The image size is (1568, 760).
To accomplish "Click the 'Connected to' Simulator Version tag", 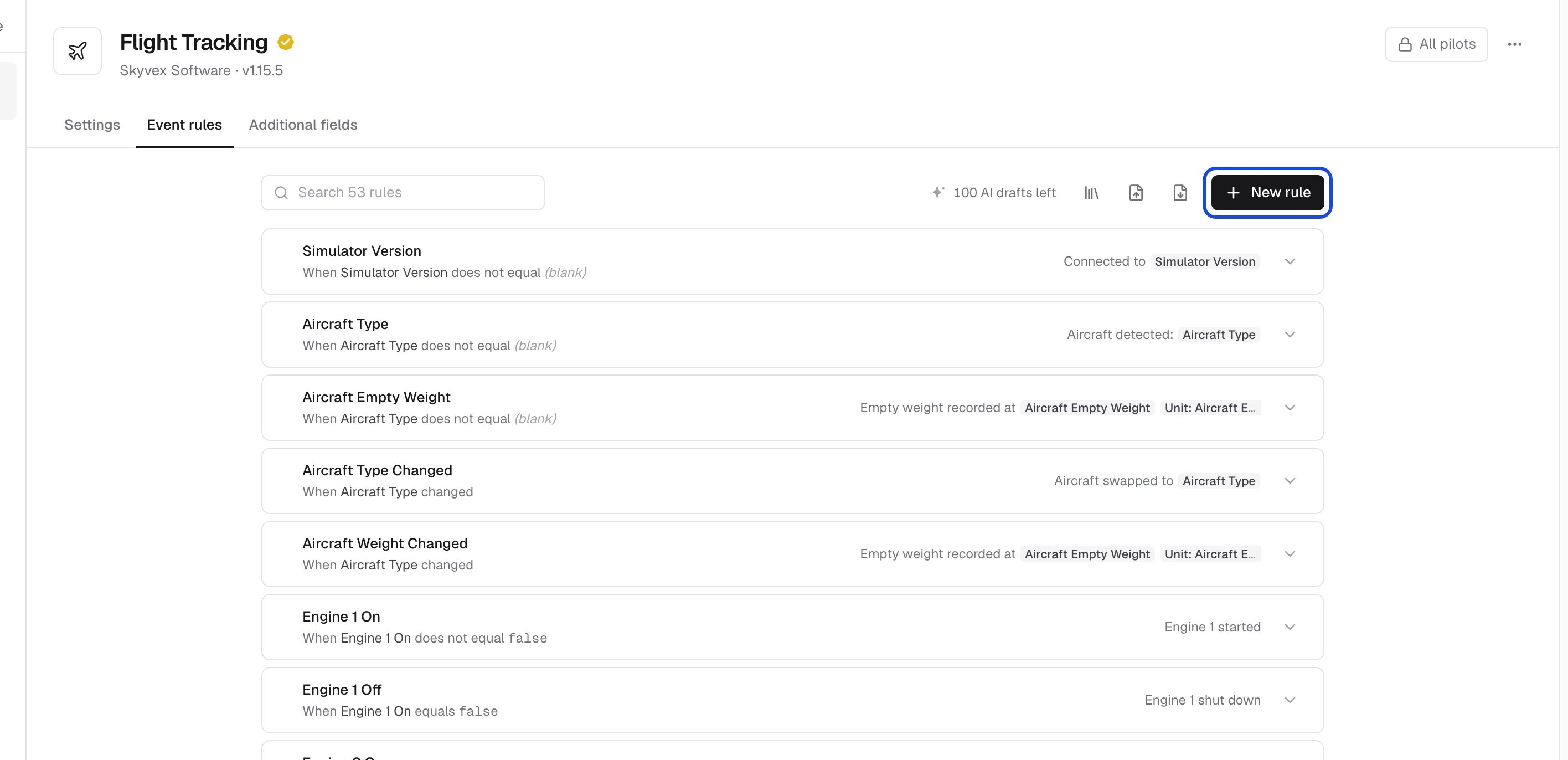I will click(1205, 261).
